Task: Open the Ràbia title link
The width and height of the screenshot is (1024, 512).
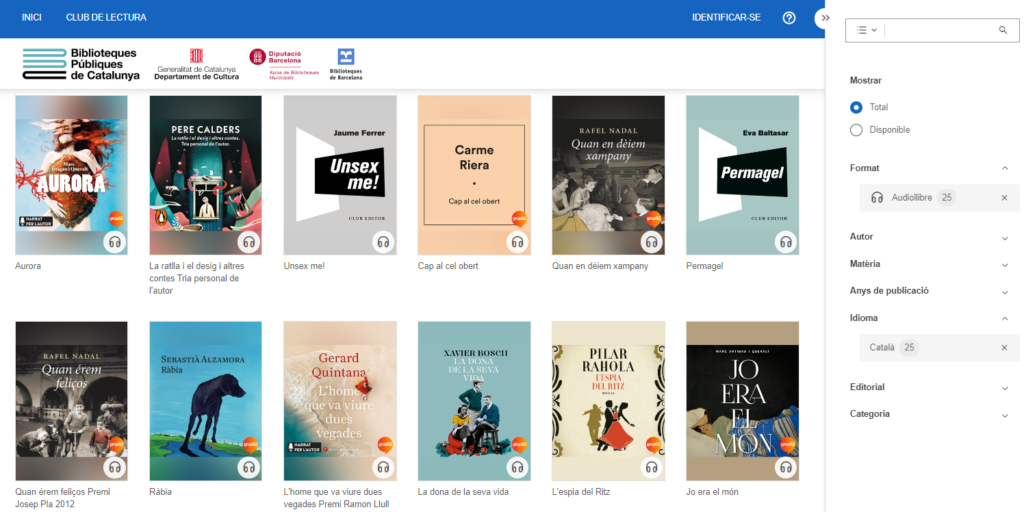Action: click(x=161, y=492)
